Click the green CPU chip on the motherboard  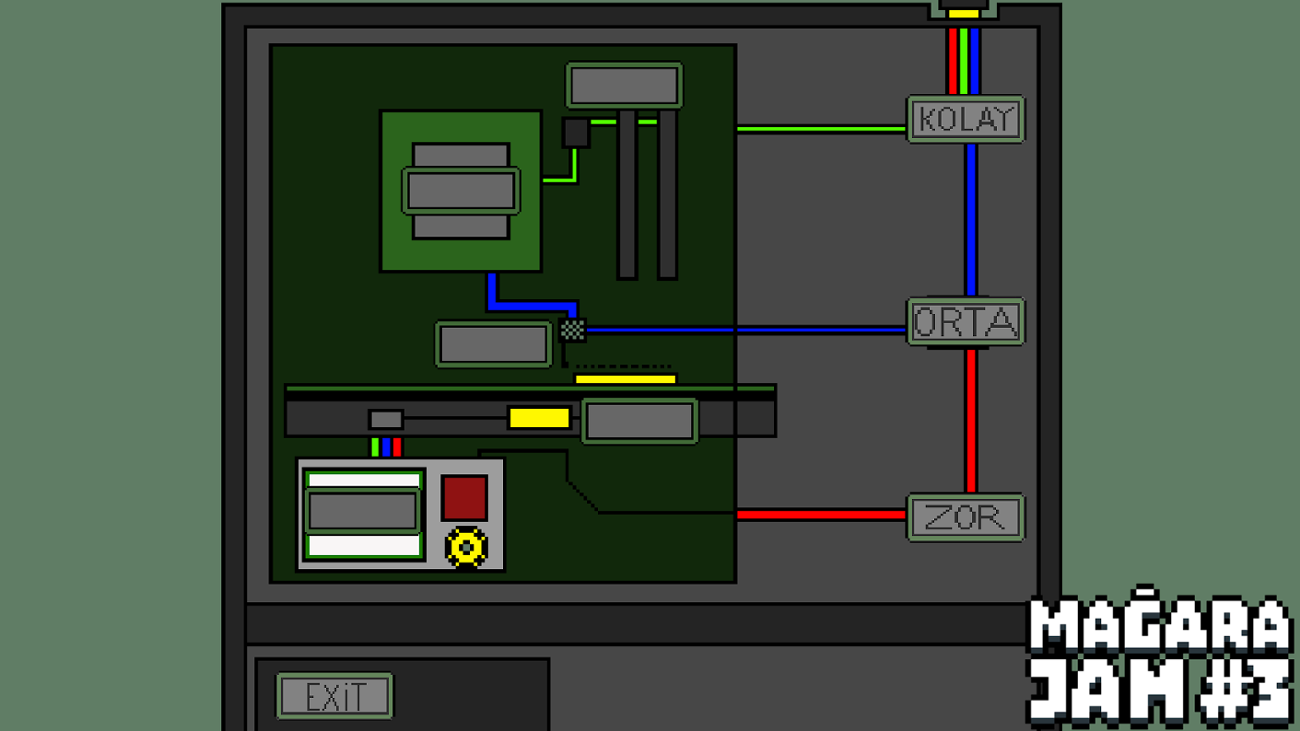tap(461, 191)
